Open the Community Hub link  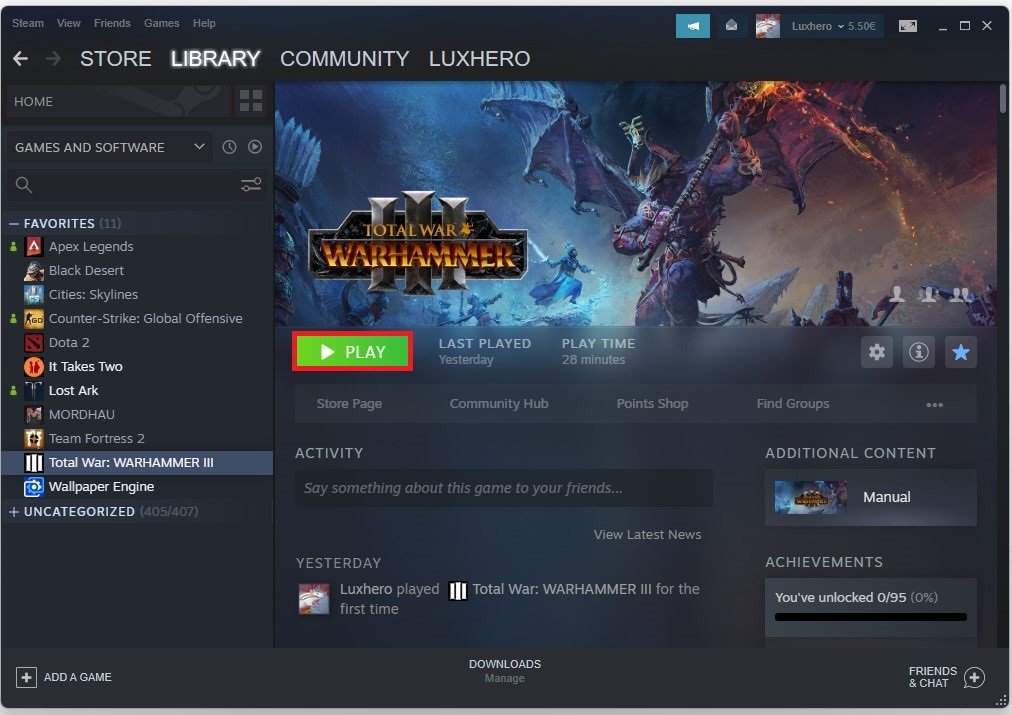click(499, 403)
